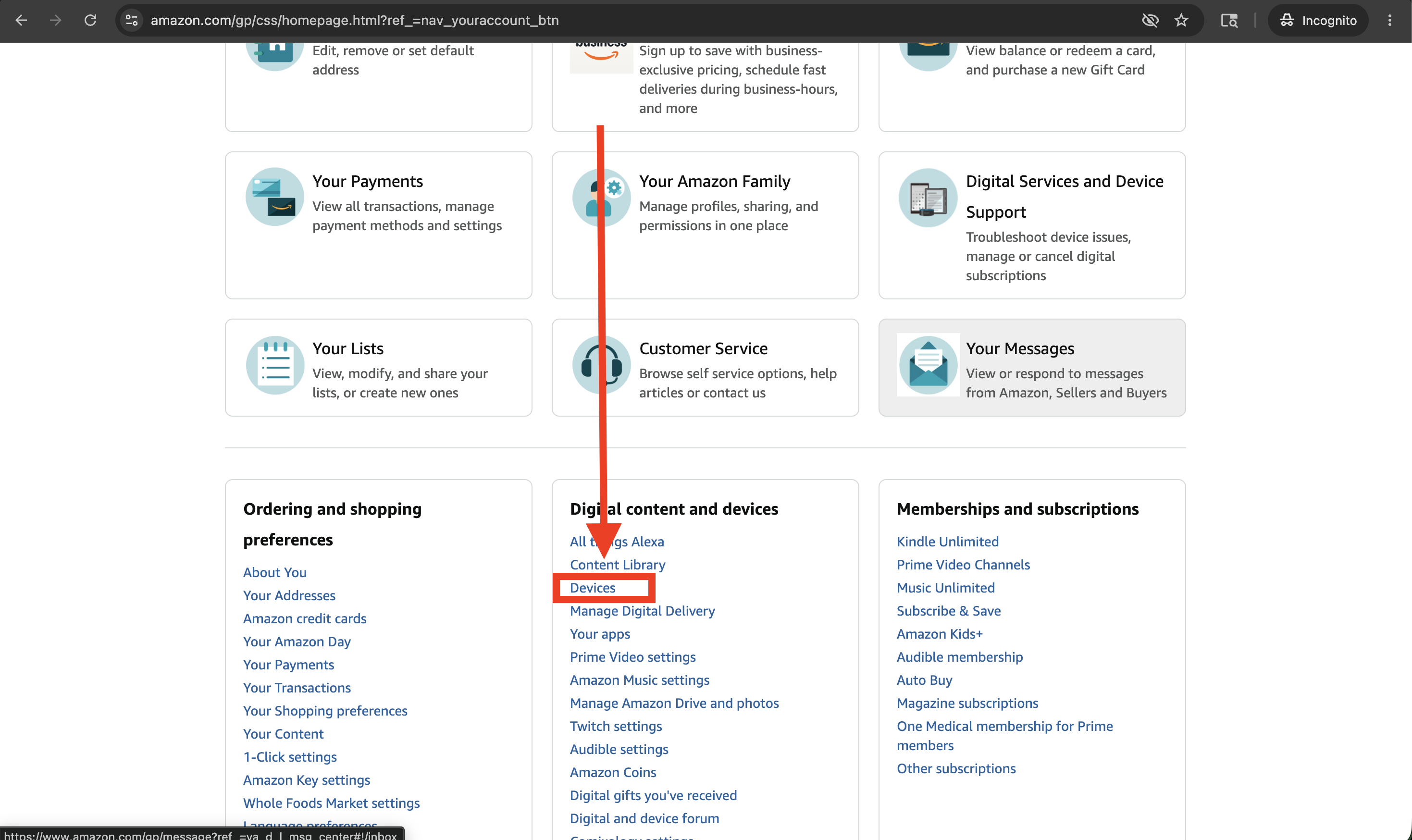Open Music Unlimited link
The image size is (1412, 840).
point(946,588)
